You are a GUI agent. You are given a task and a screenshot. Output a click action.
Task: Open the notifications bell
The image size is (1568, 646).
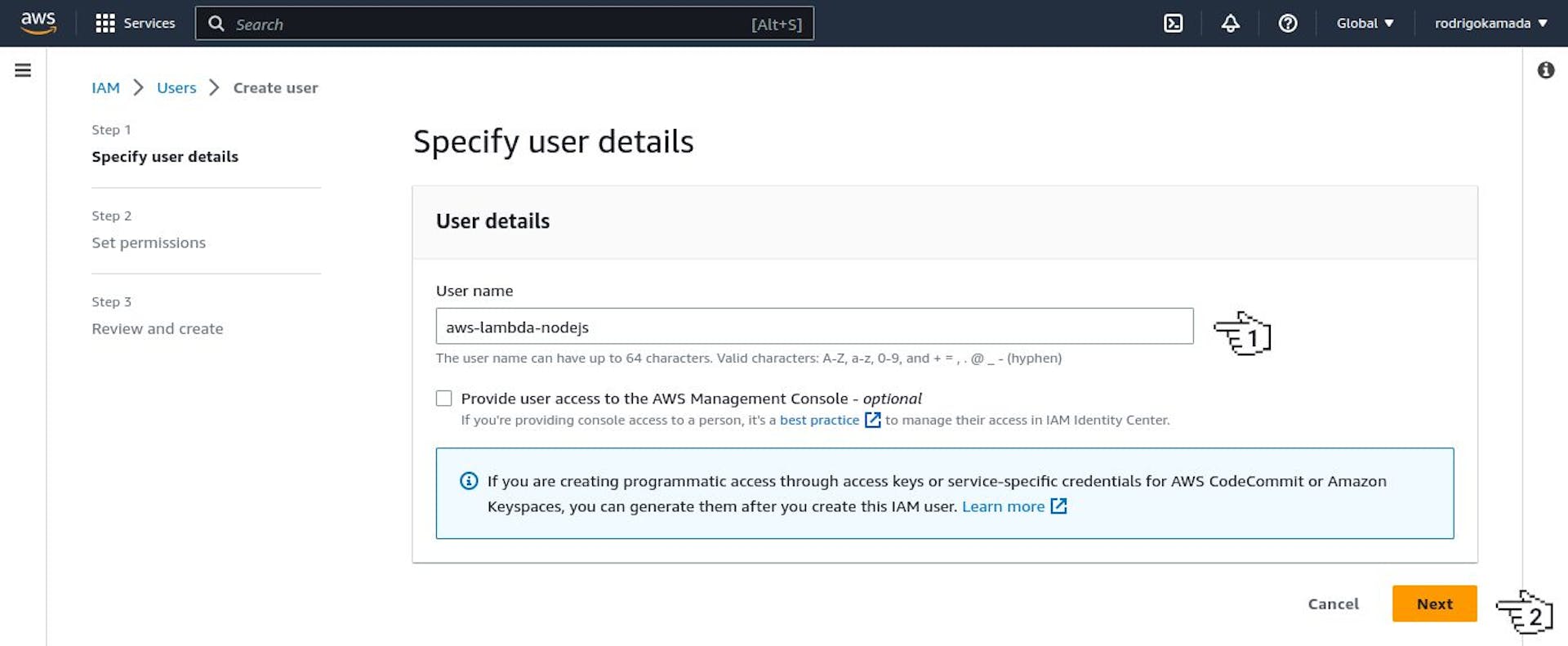click(1230, 23)
